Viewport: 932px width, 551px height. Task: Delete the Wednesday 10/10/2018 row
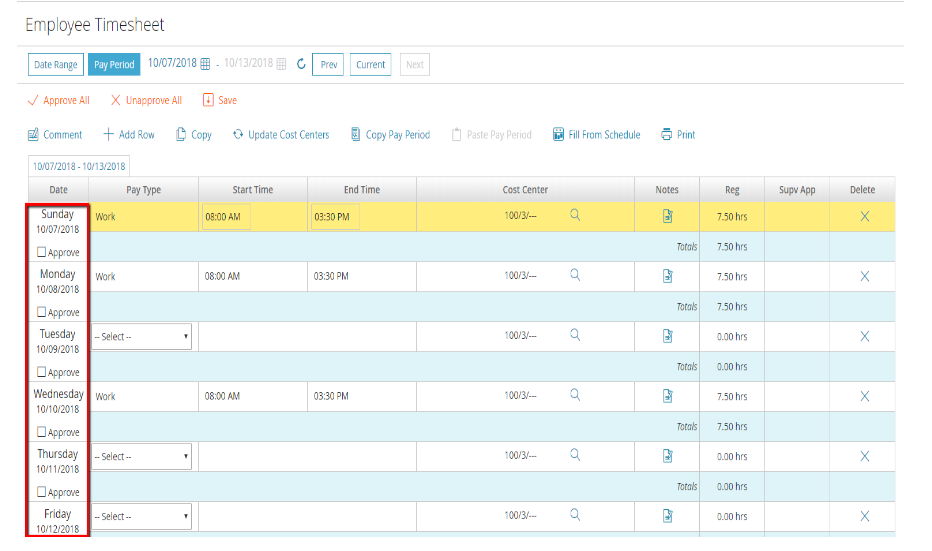pos(865,396)
